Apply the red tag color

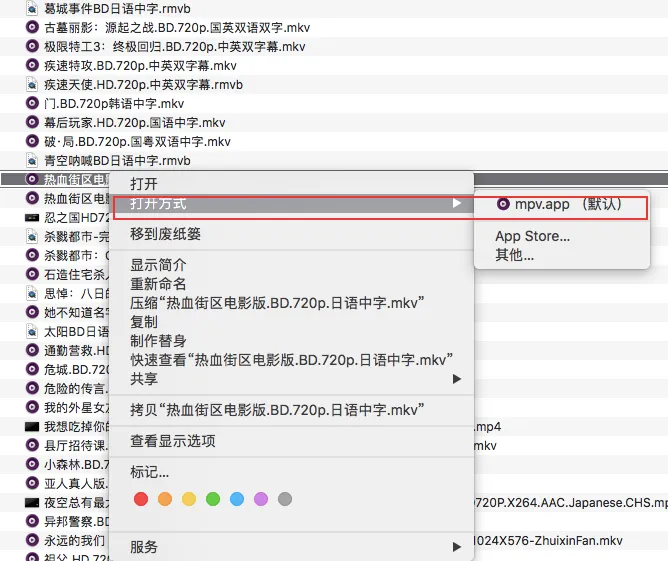141,499
